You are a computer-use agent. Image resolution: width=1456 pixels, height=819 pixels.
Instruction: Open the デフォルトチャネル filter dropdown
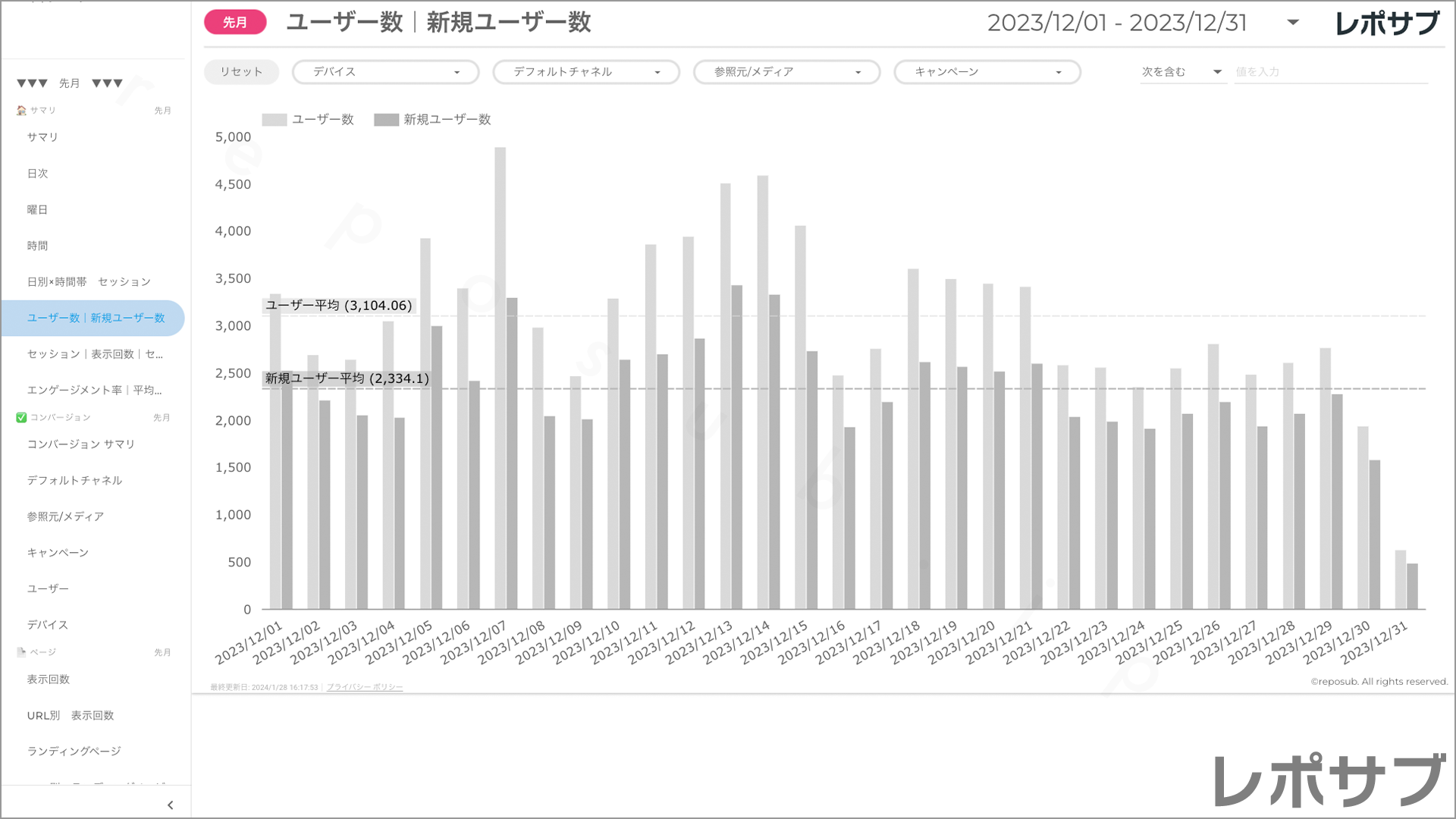click(x=585, y=72)
